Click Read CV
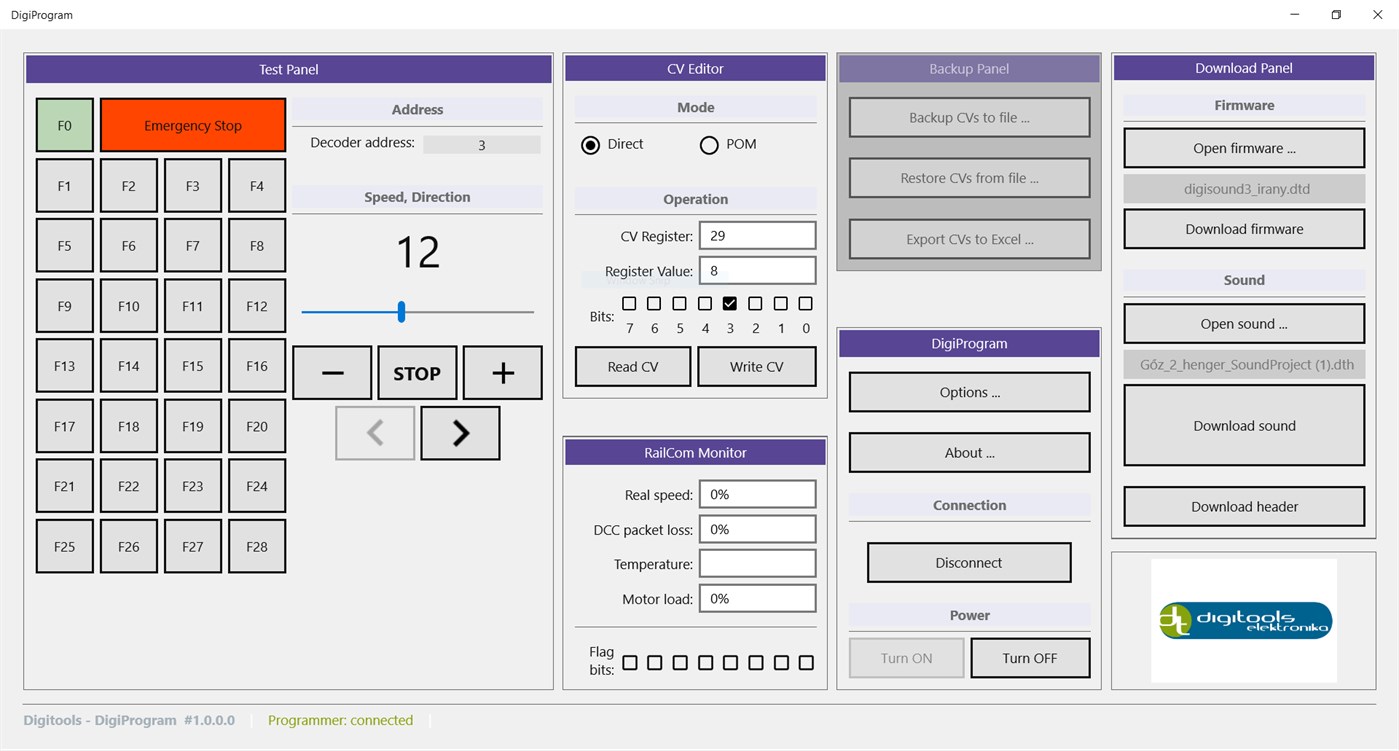1399x751 pixels. [632, 366]
